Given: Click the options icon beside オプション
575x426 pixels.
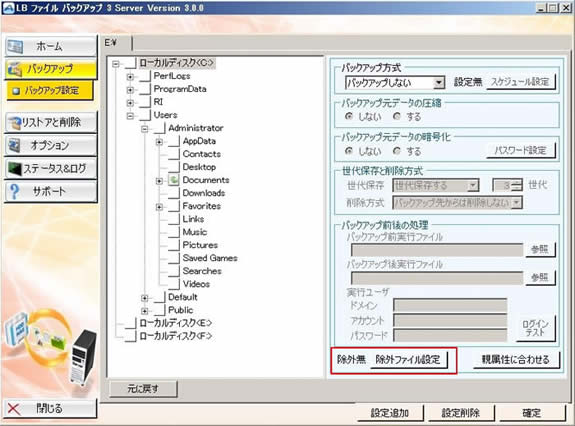Looking at the screenshot, I should [x=15, y=146].
